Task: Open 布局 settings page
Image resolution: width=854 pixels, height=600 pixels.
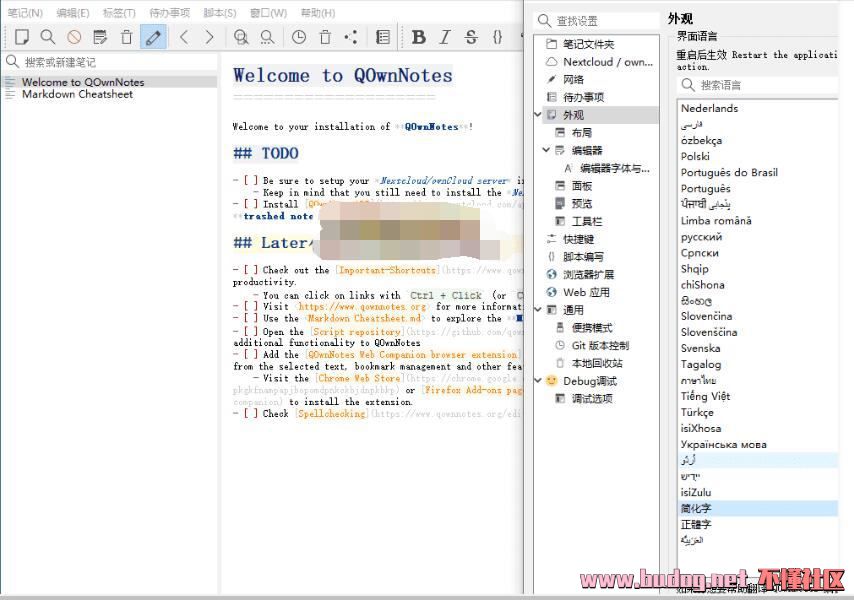Action: click(x=581, y=132)
